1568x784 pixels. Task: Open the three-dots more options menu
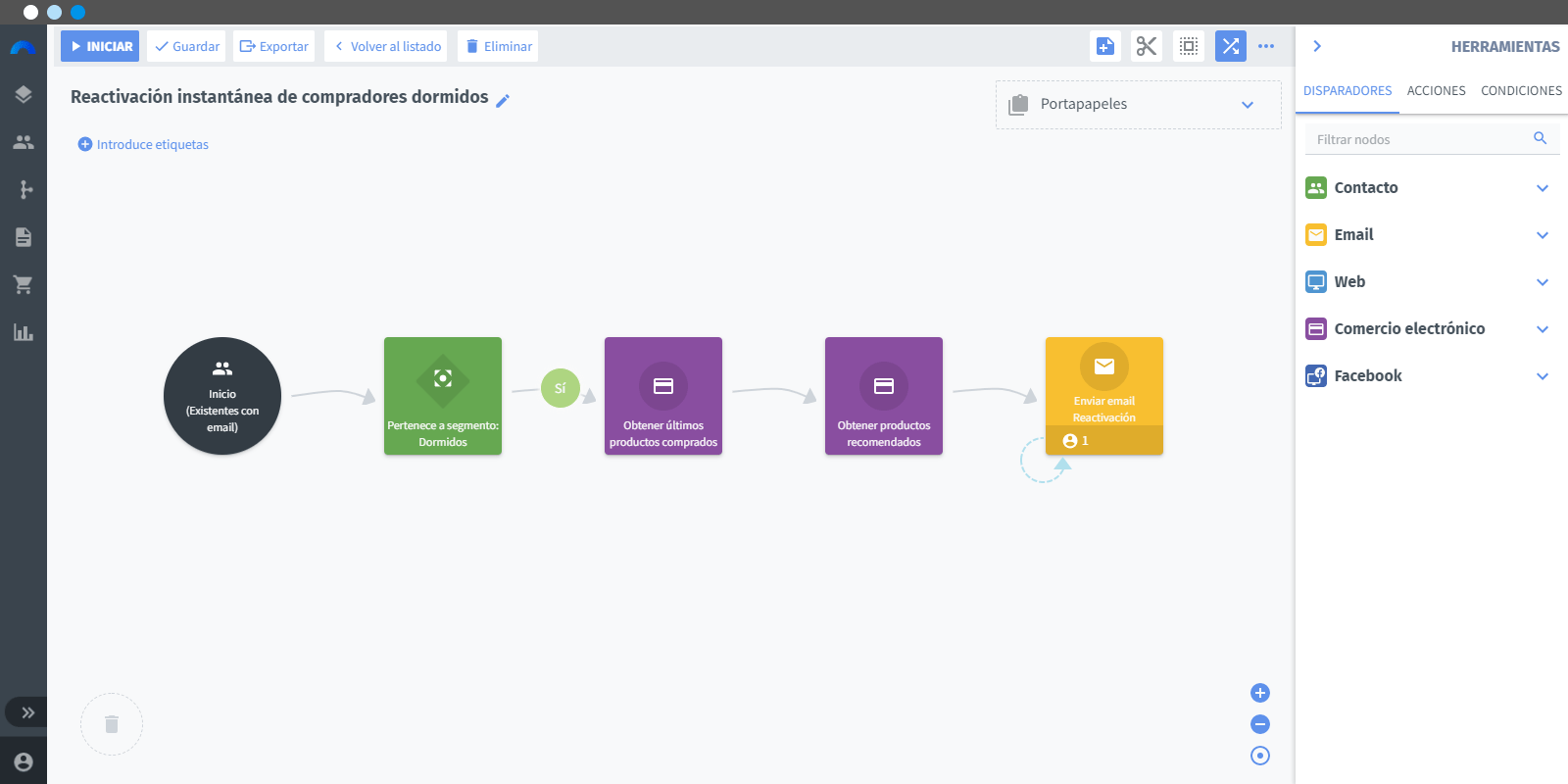(x=1266, y=46)
